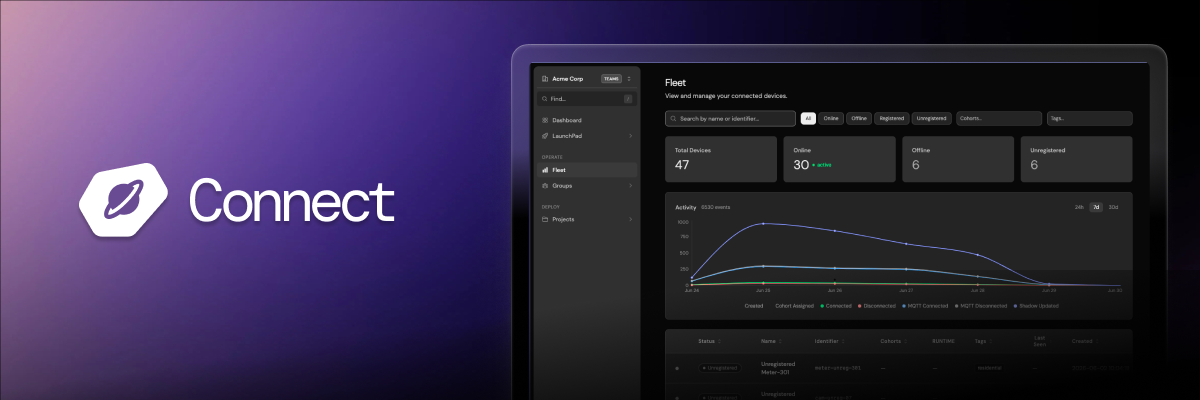Viewport: 1200px width, 400px height.
Task: Toggle the Shadow Updated legend entry
Action: click(1035, 306)
